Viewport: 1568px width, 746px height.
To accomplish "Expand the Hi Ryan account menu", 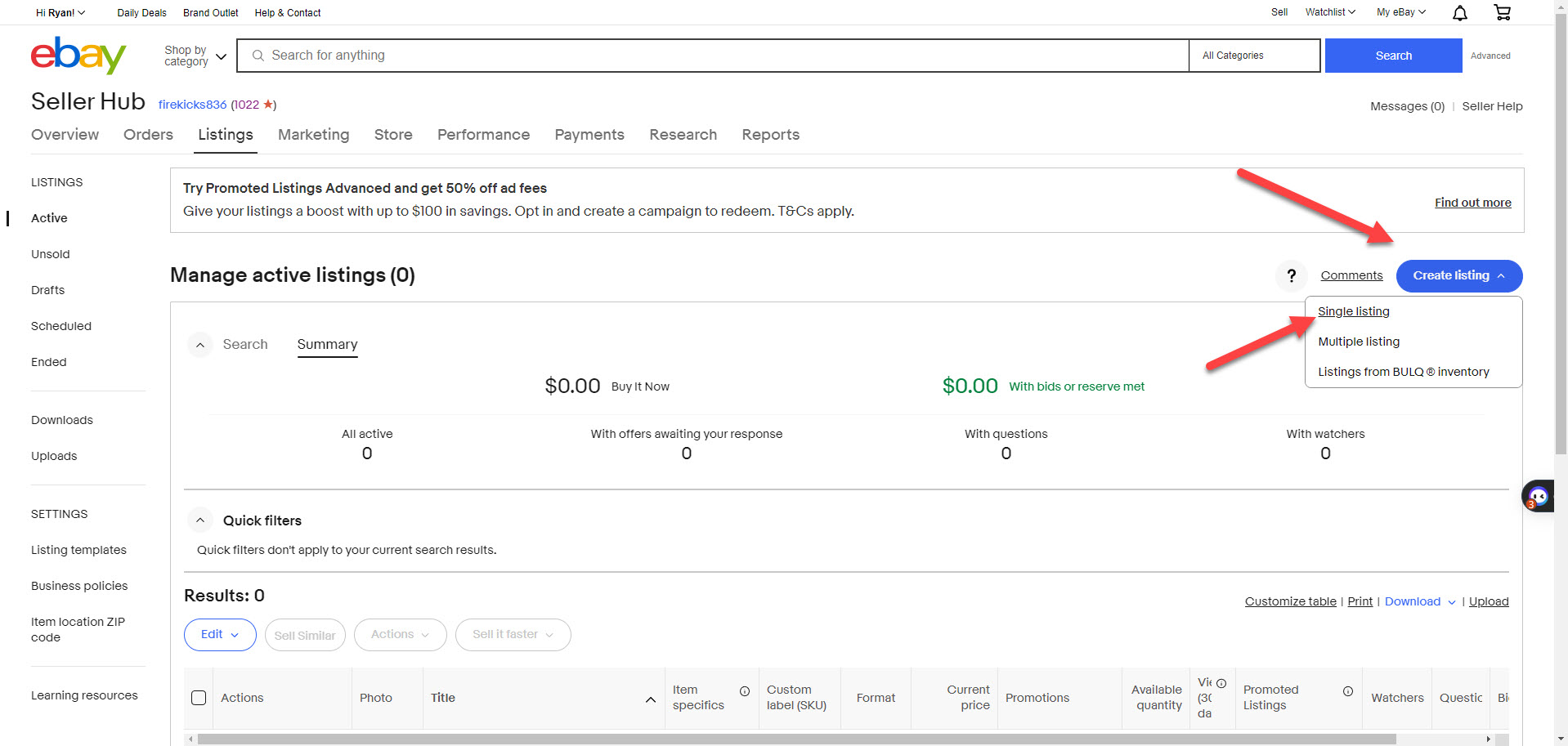I will 60,12.
